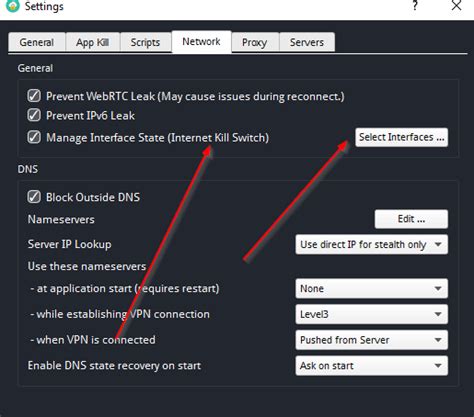Toggle Prevent WebRTC Leak checkbox
The width and height of the screenshot is (474, 417).
34,96
